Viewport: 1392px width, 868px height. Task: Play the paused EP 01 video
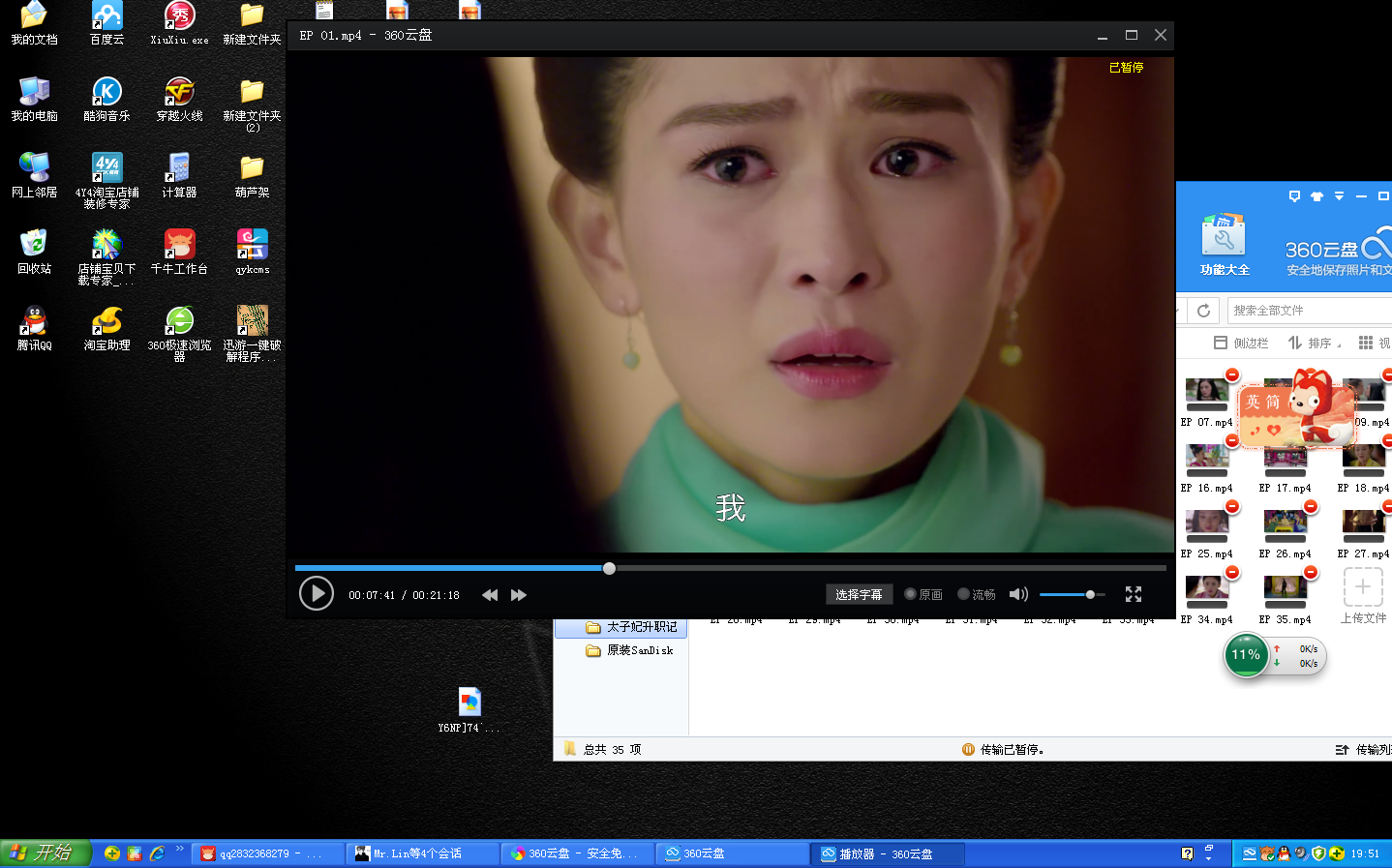316,593
